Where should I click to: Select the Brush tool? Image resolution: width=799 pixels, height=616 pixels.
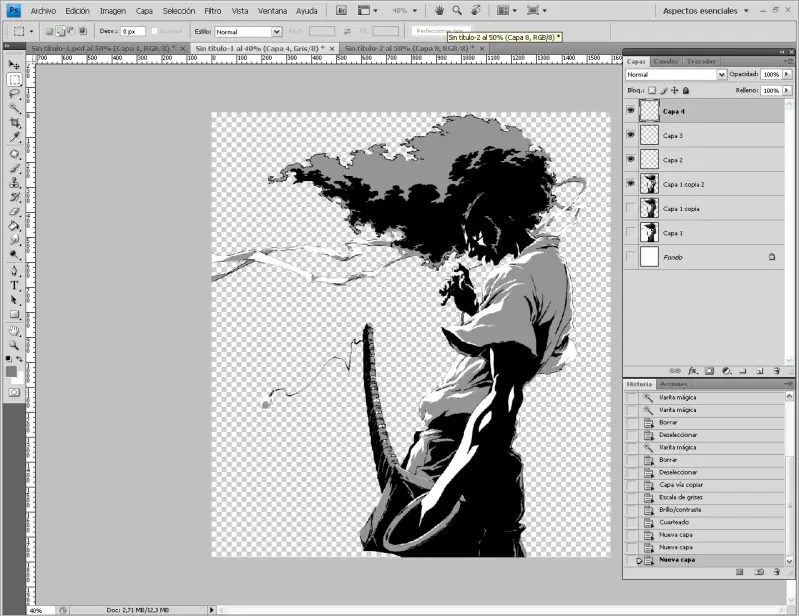[14, 169]
